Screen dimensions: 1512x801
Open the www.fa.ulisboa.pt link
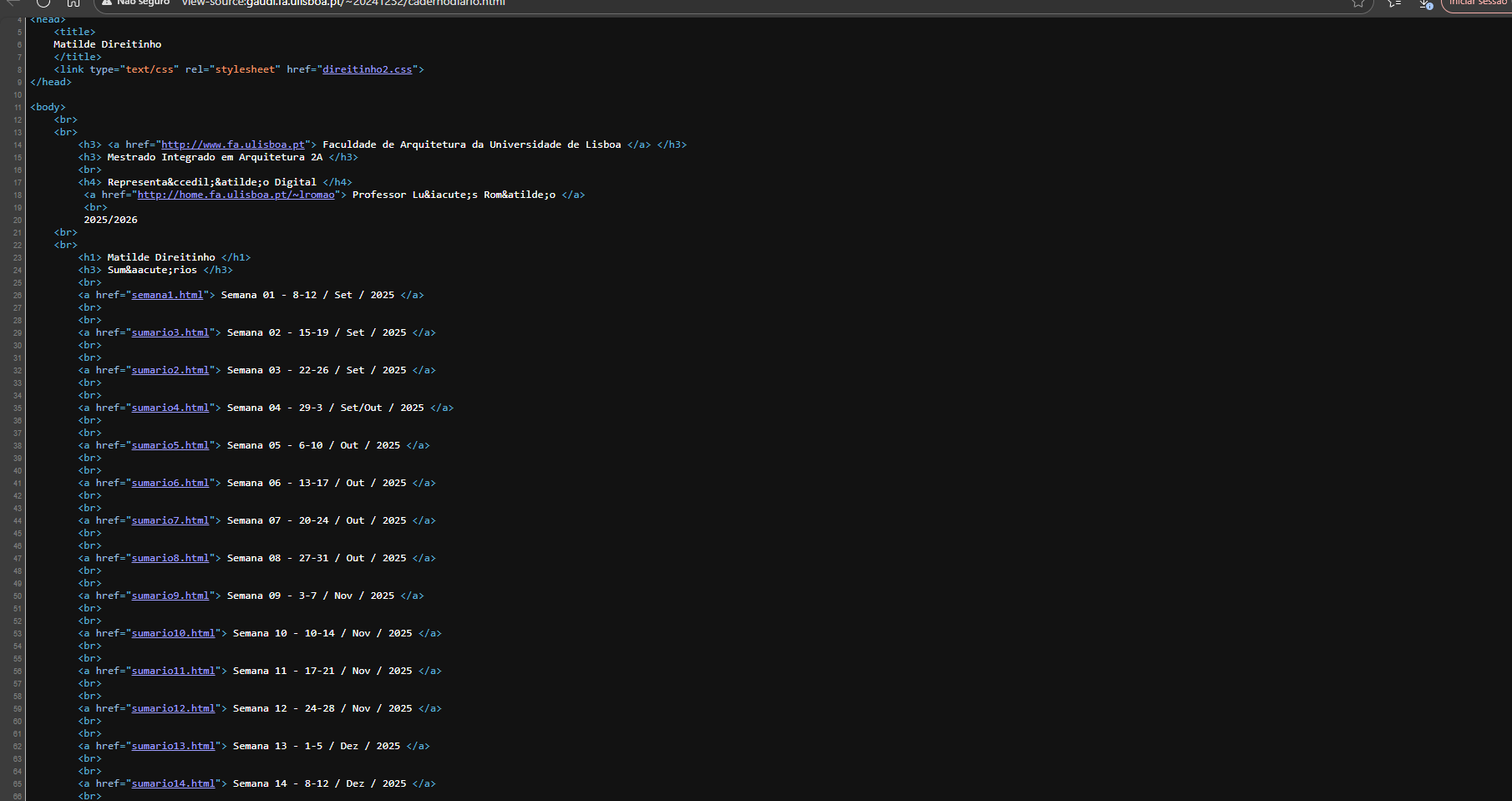click(233, 144)
